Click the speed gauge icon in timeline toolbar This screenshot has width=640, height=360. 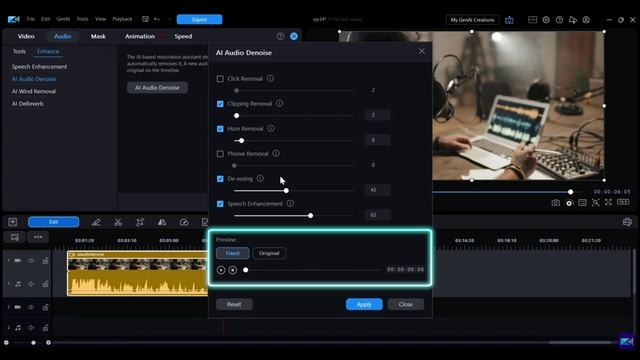click(184, 222)
